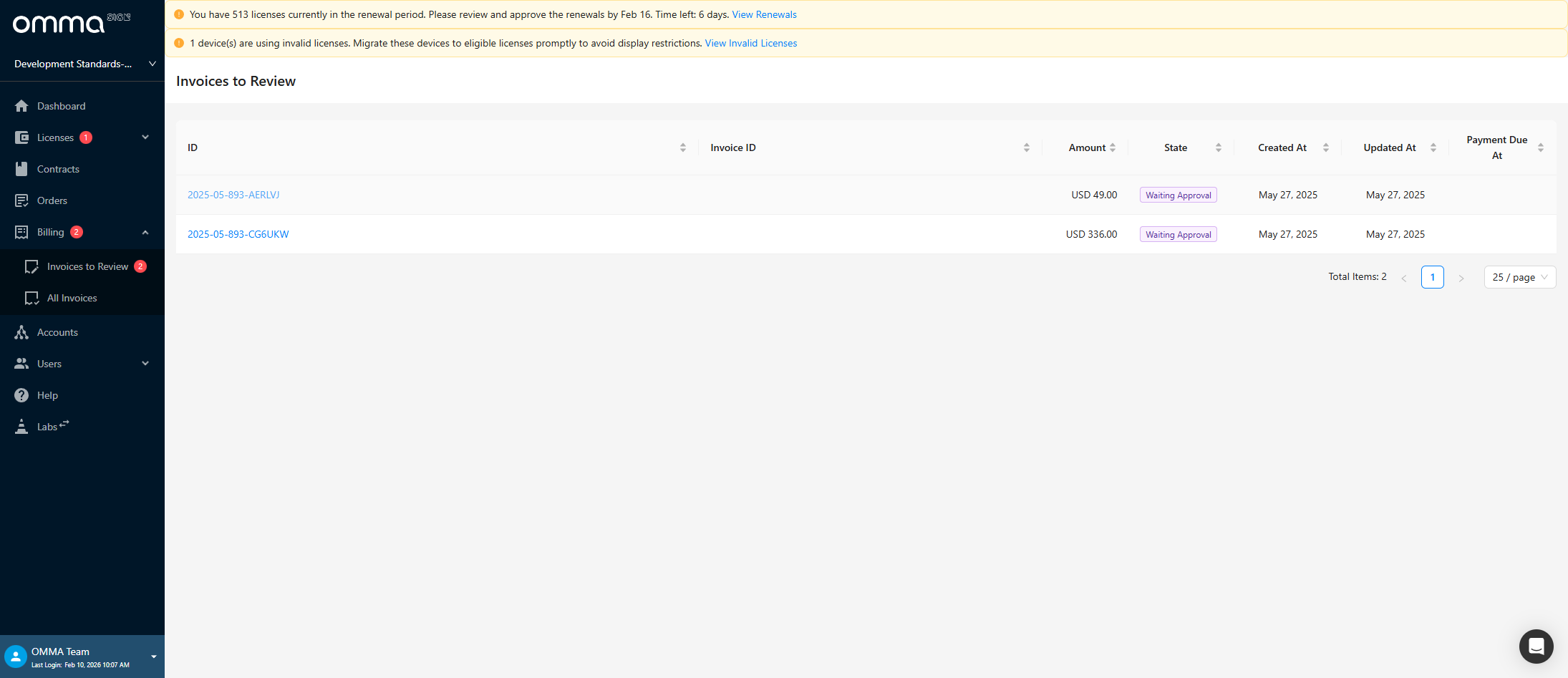Image resolution: width=1568 pixels, height=678 pixels.
Task: Open the chat support bubble
Action: click(1536, 646)
